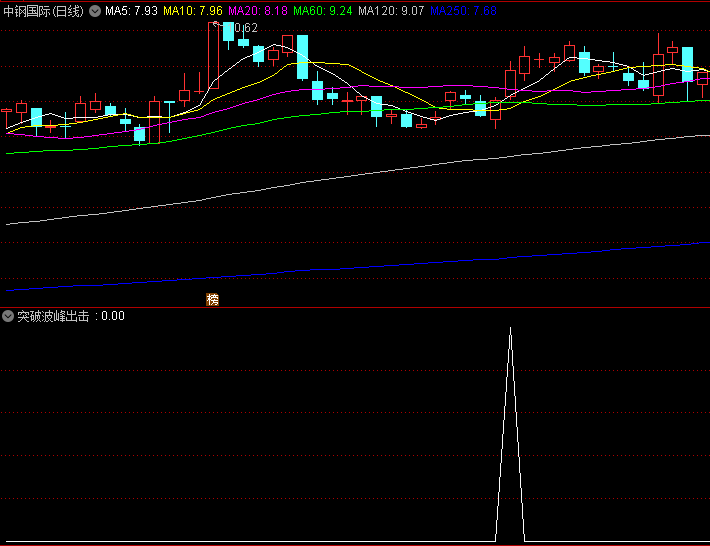This screenshot has height=546, width=710.
Task: Click the MA60: 9.24 green label
Action: [324, 11]
